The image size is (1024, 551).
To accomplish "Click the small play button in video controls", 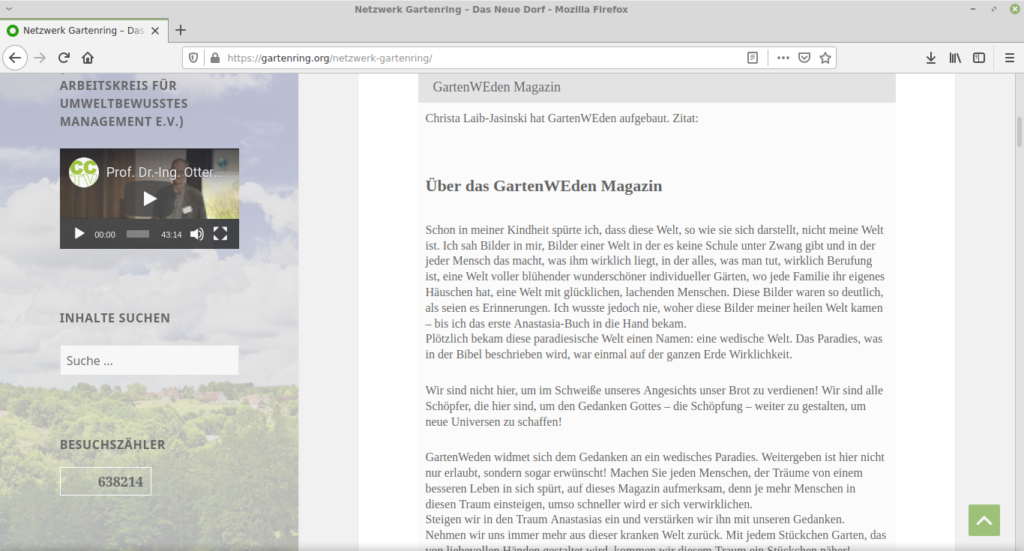I will pos(79,234).
